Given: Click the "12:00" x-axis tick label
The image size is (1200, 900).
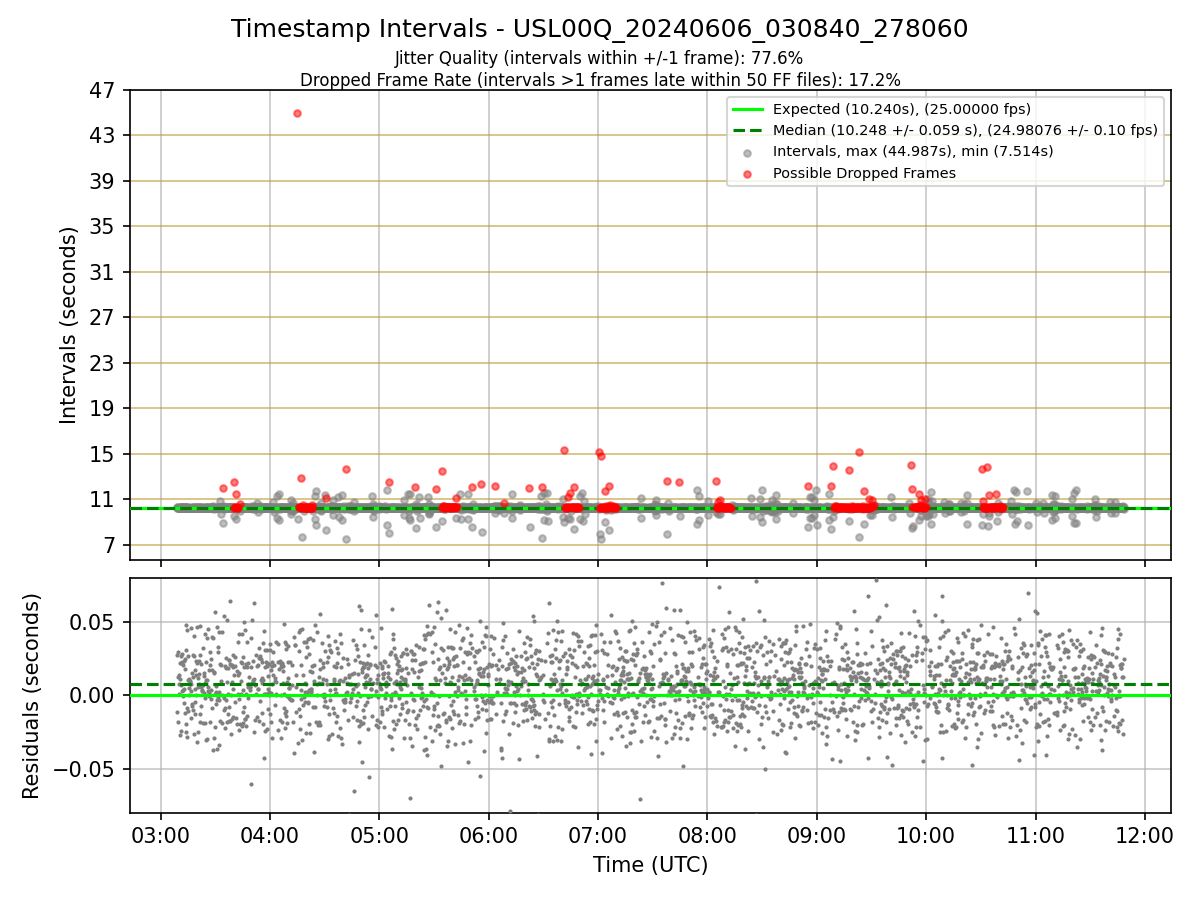Looking at the screenshot, I should [1143, 836].
